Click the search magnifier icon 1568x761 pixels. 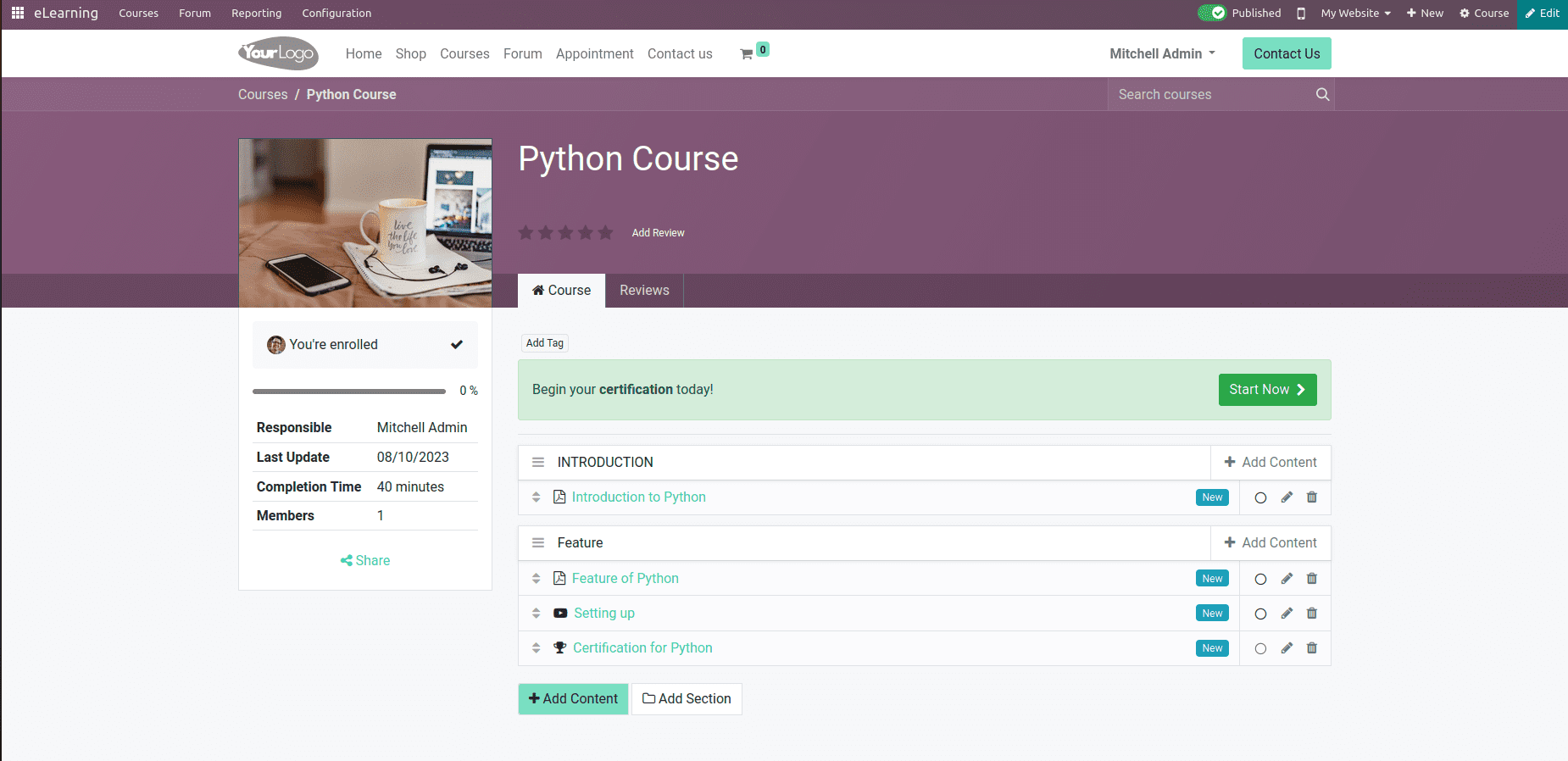pos(1322,94)
